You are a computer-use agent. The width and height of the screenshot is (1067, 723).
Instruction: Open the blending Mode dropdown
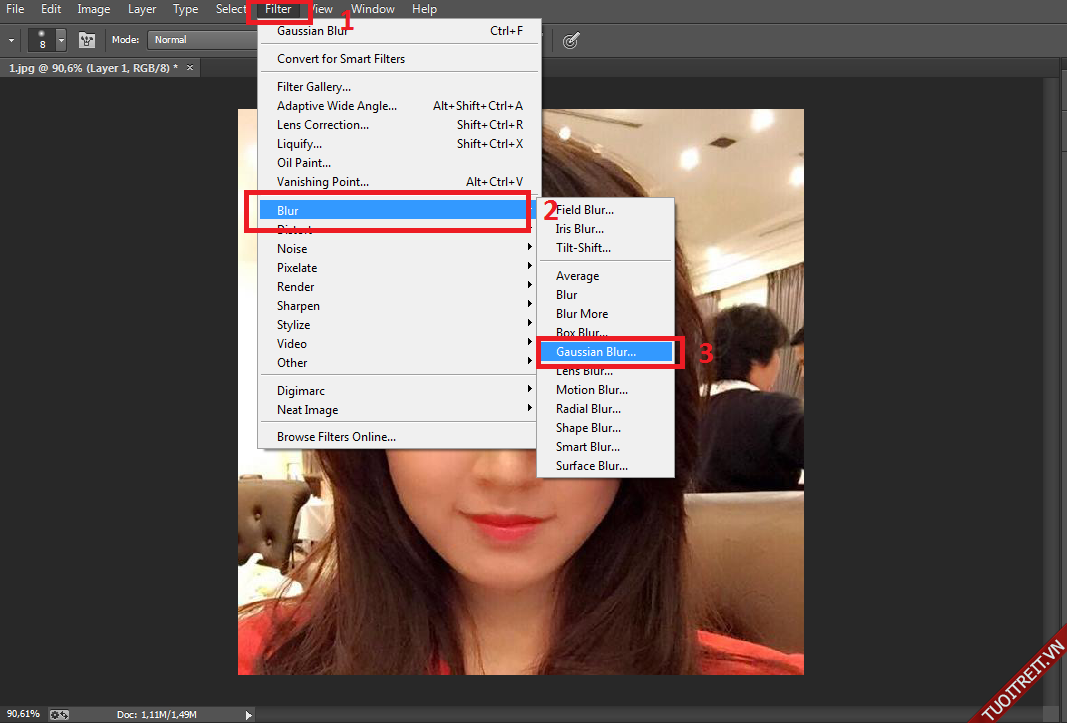[200, 40]
